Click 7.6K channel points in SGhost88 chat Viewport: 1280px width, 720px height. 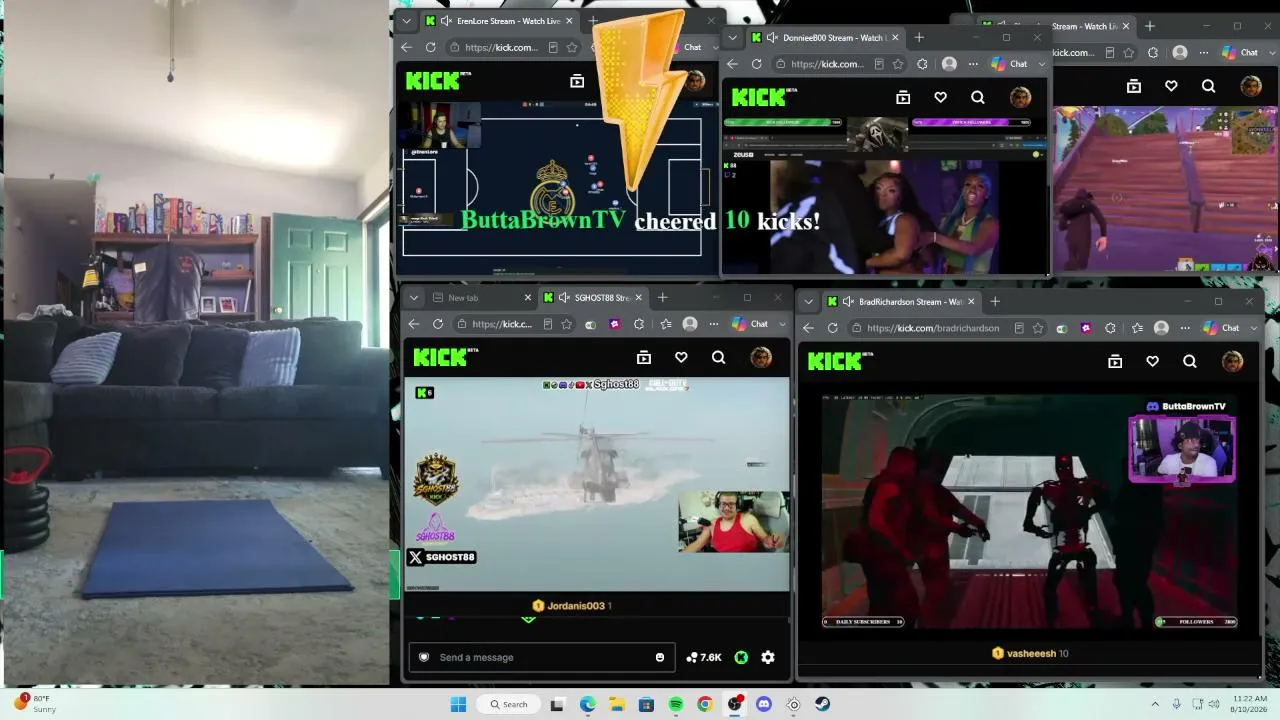tap(704, 657)
